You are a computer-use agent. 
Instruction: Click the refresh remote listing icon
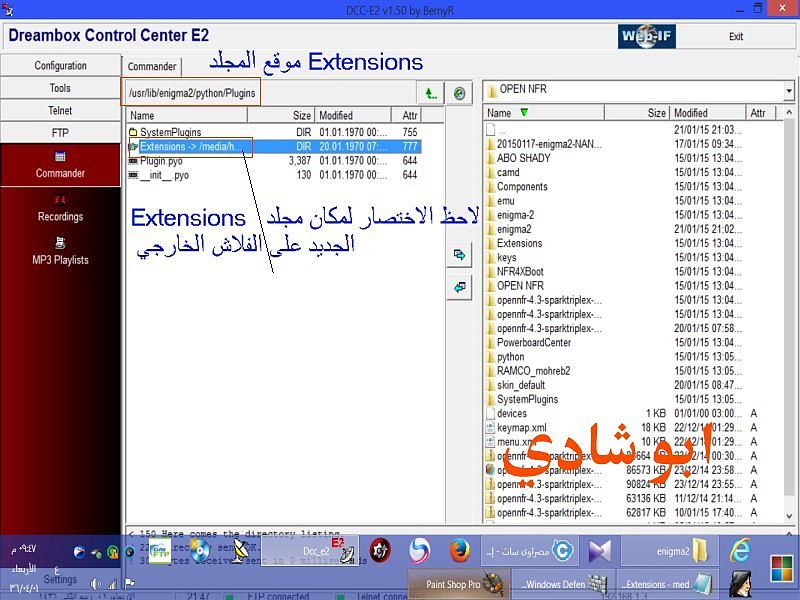tap(459, 93)
